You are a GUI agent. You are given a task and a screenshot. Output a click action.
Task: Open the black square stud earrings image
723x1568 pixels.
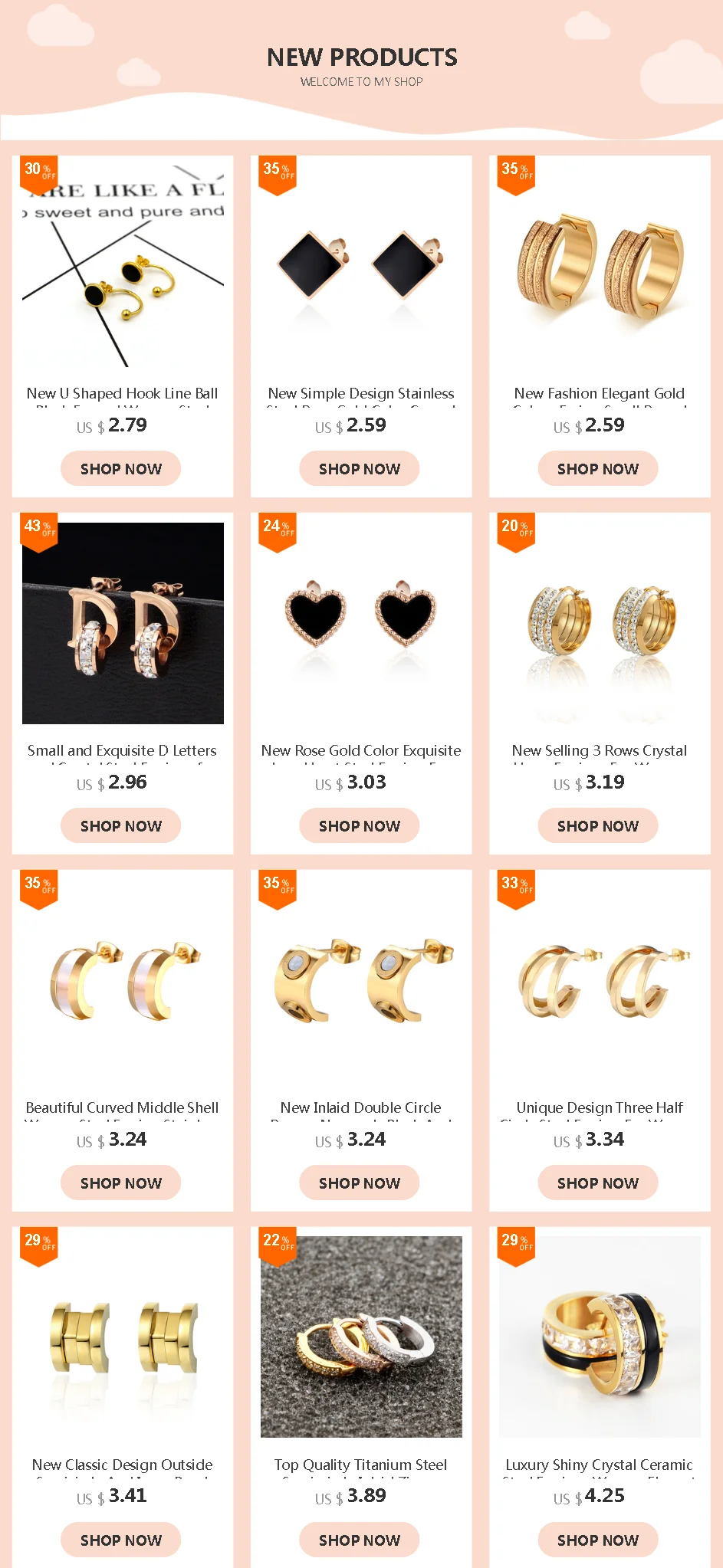pyautogui.click(x=361, y=266)
